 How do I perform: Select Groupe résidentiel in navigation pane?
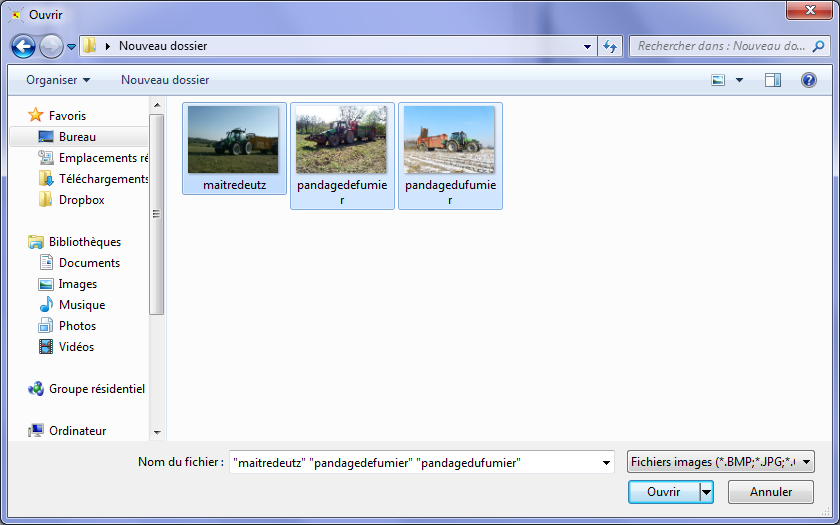96,389
